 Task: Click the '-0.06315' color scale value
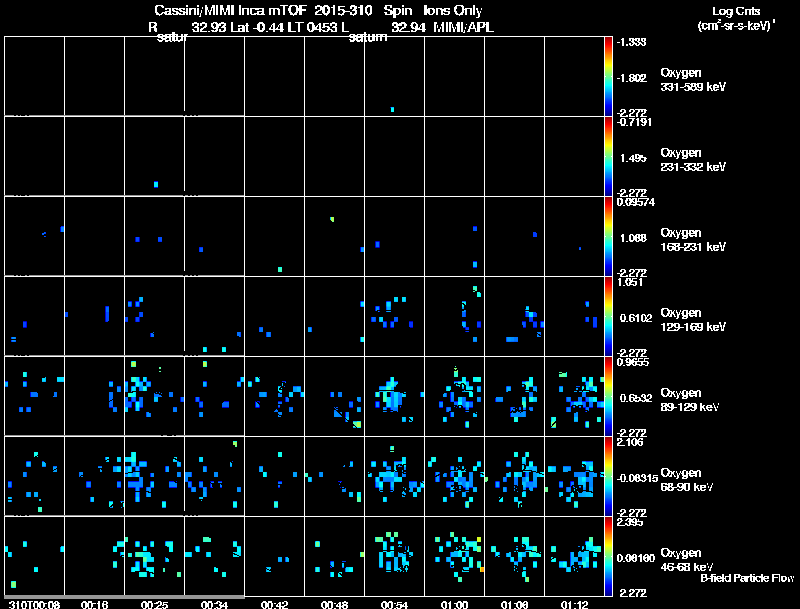click(x=637, y=478)
